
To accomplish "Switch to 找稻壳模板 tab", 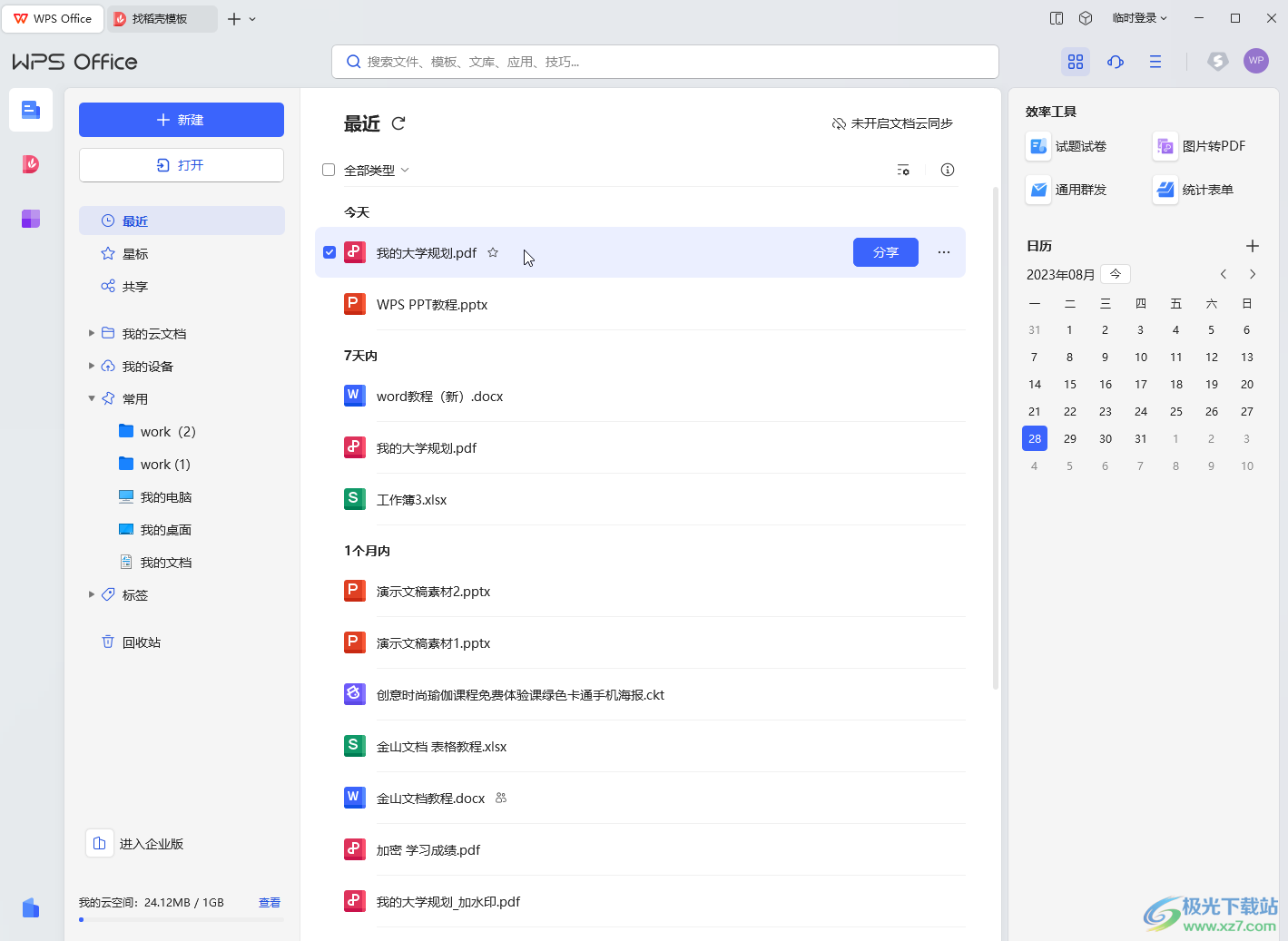I will coord(162,18).
